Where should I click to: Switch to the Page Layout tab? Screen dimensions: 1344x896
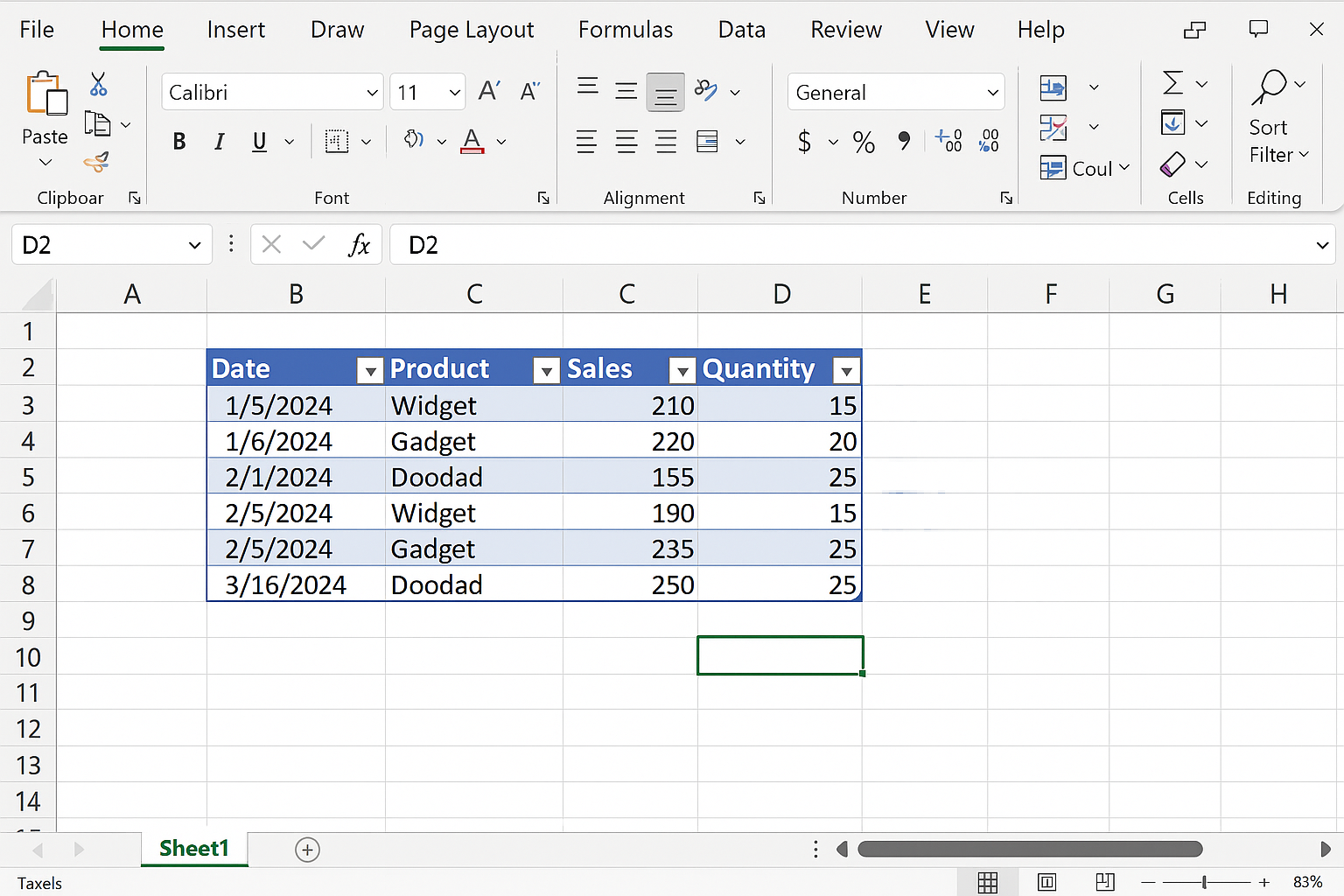(x=472, y=30)
